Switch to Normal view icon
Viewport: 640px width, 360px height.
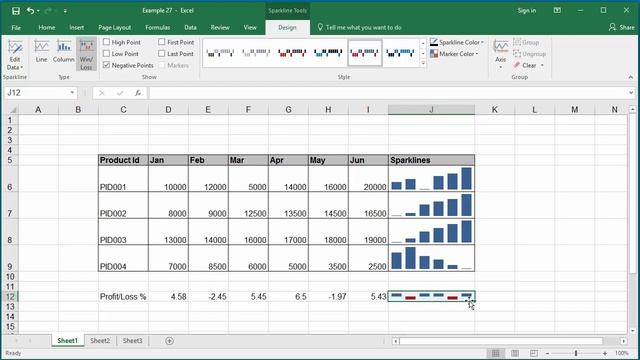496,353
